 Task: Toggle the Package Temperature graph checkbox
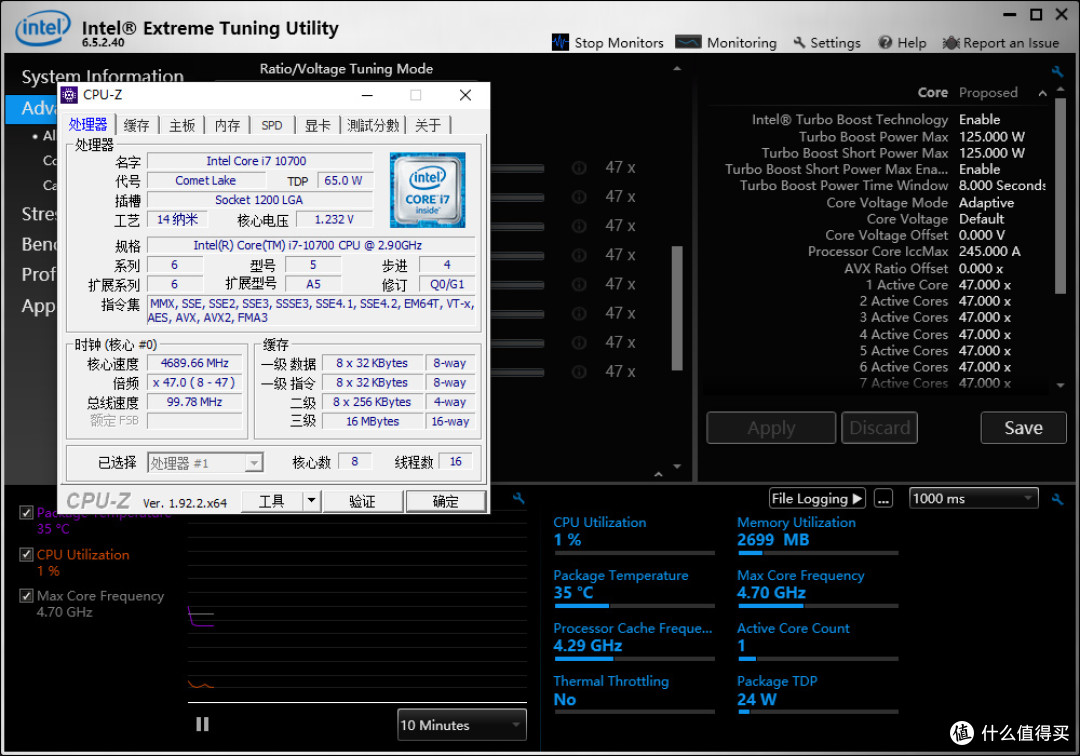[x=26, y=512]
